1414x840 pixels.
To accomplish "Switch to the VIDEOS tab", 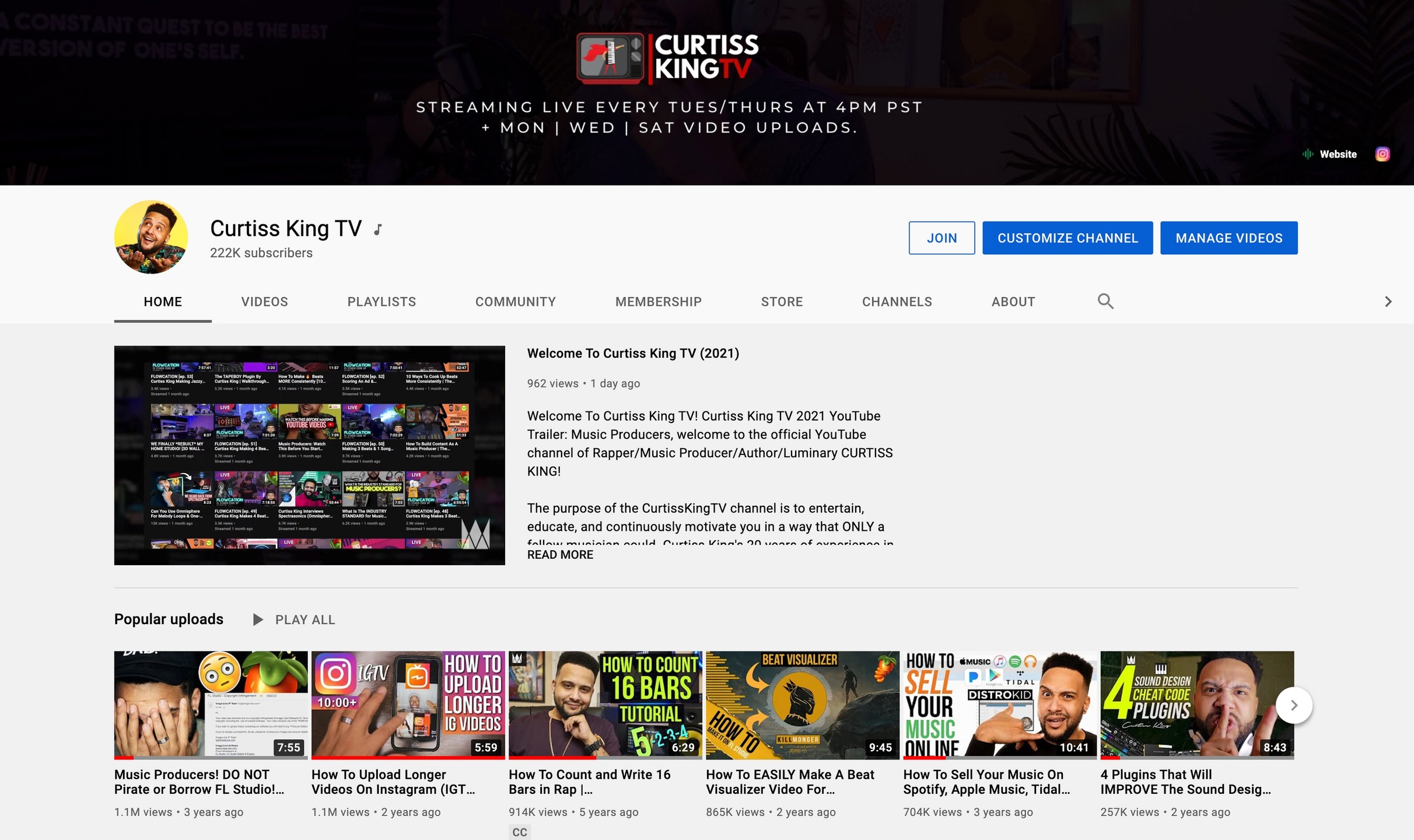I will 264,302.
